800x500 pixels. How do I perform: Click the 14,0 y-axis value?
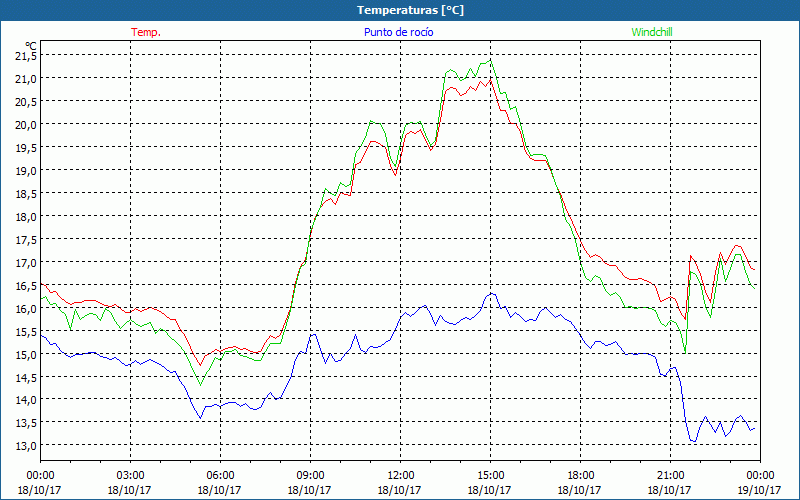[27, 399]
